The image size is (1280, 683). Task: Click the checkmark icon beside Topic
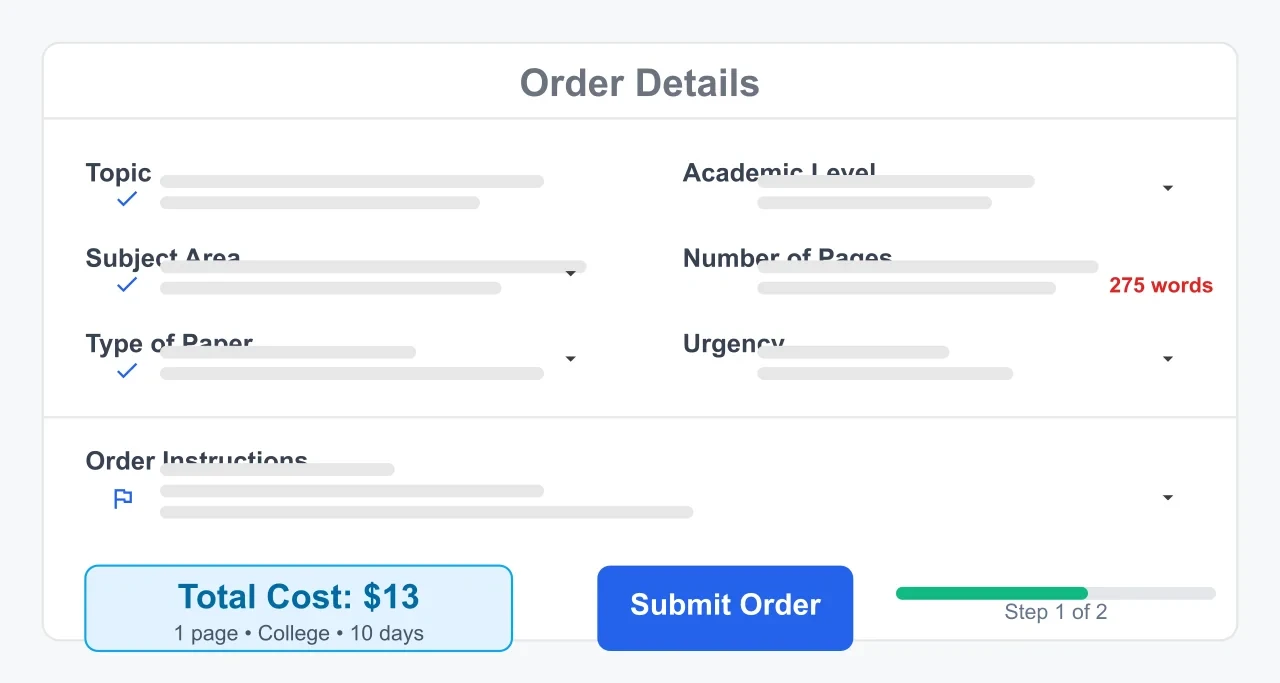126,199
